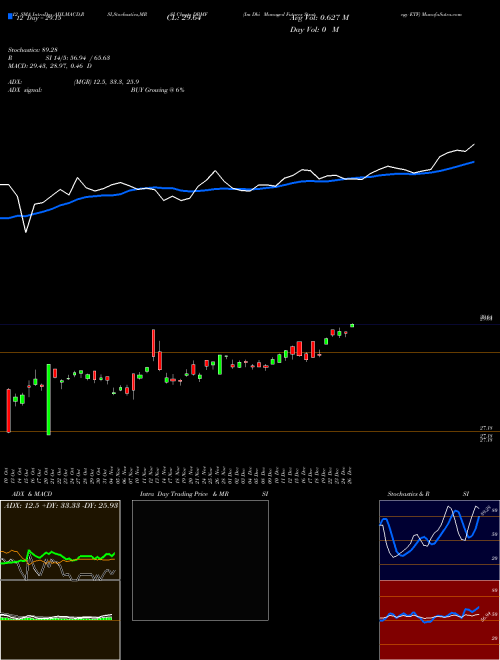Click the white price line's final peak
The width and height of the screenshot is (500, 660).
[x=474, y=144]
